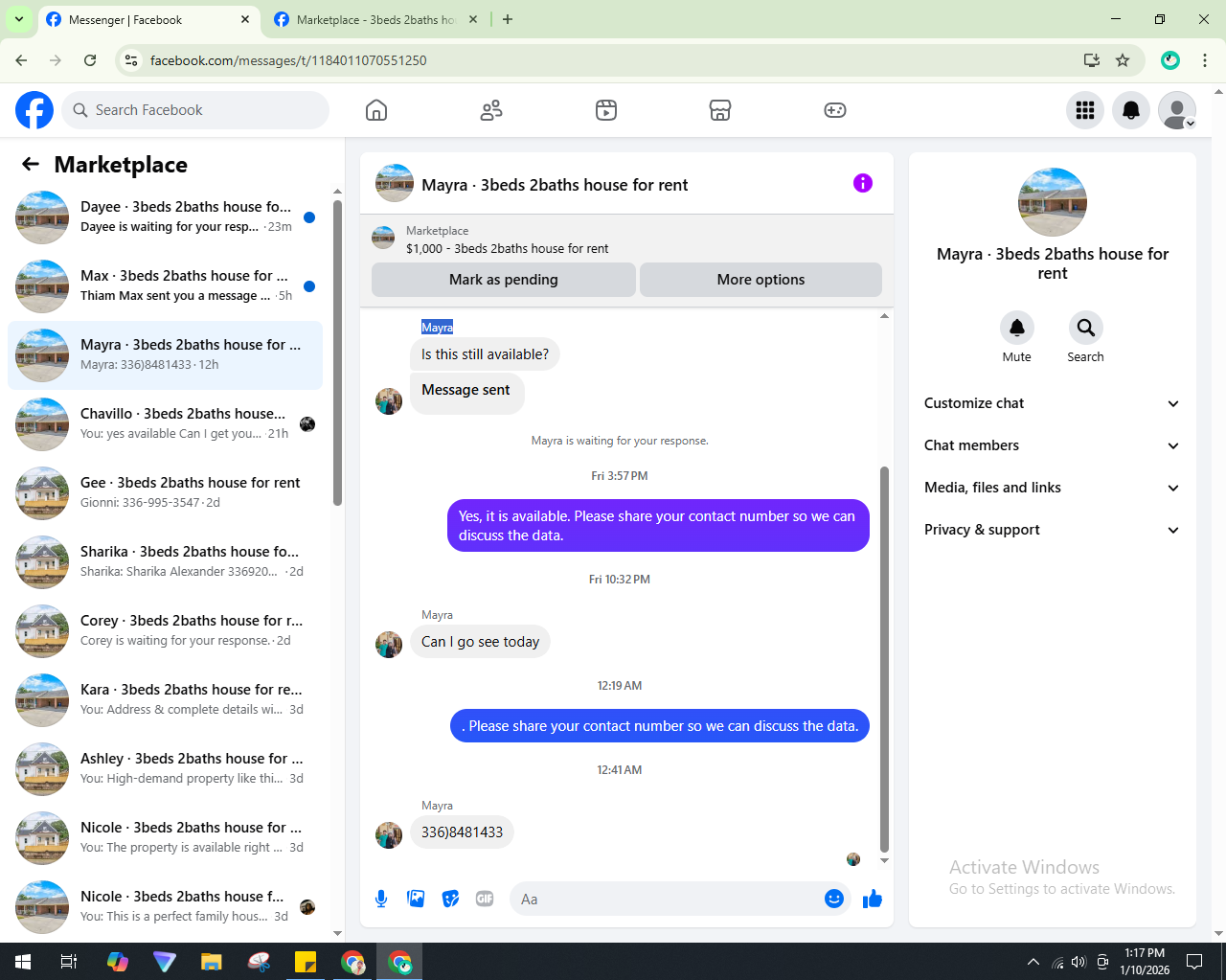1226x980 pixels.
Task: Open Chavillo's conversation
Action: coord(165,424)
